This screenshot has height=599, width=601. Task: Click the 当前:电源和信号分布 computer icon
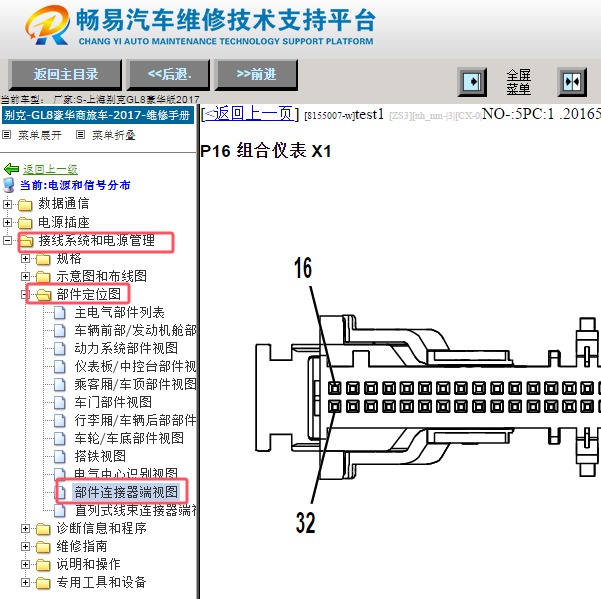(9, 185)
